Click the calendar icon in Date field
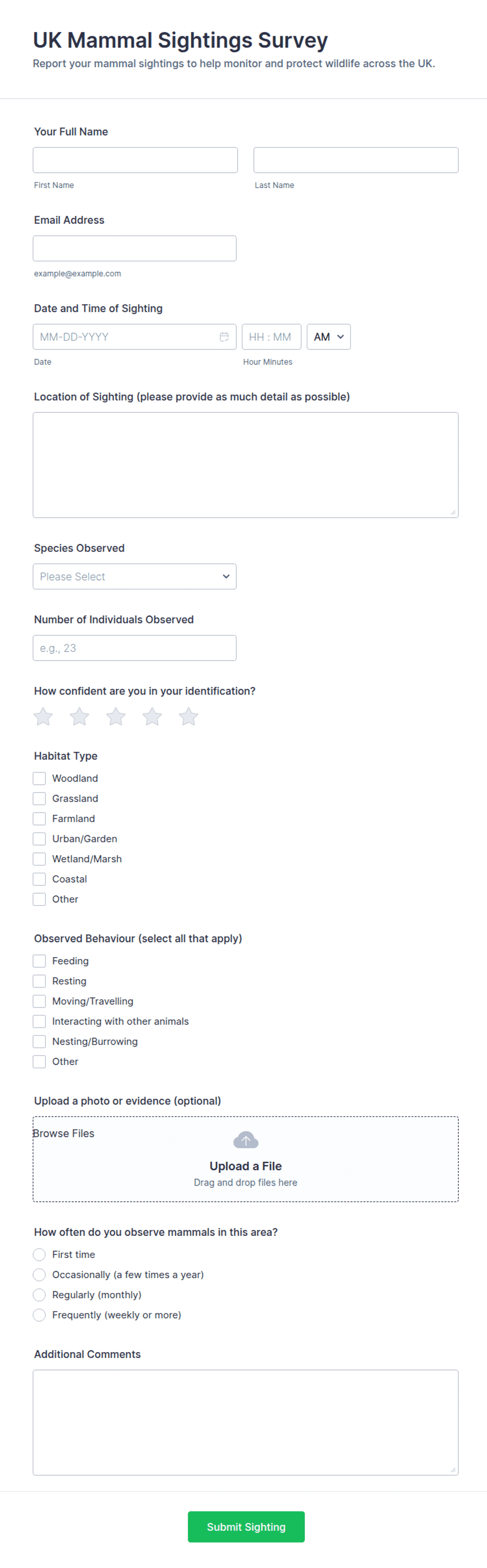The width and height of the screenshot is (487, 1568). (224, 337)
